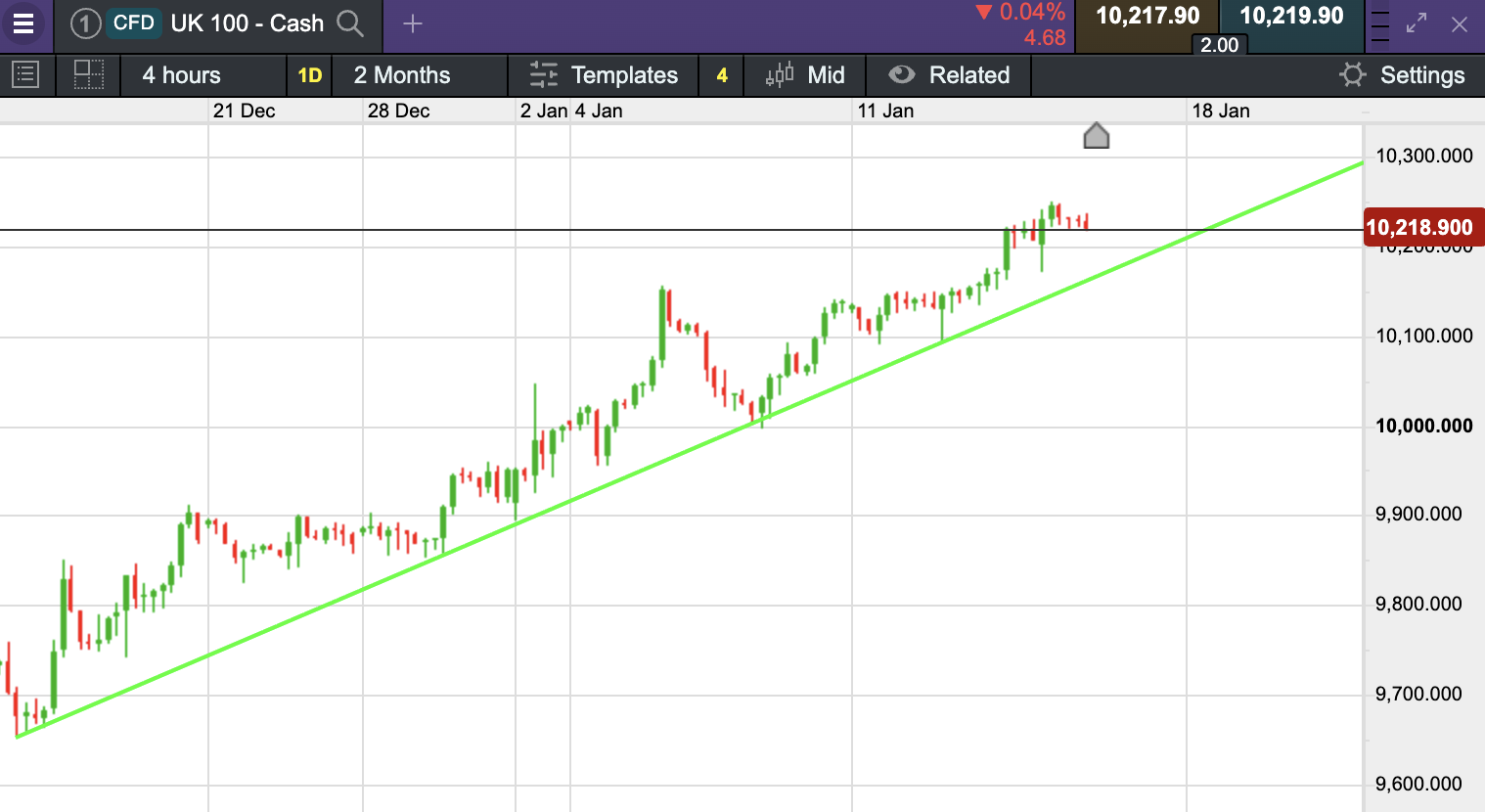Click the circled 1 chart number tab

coord(86,23)
